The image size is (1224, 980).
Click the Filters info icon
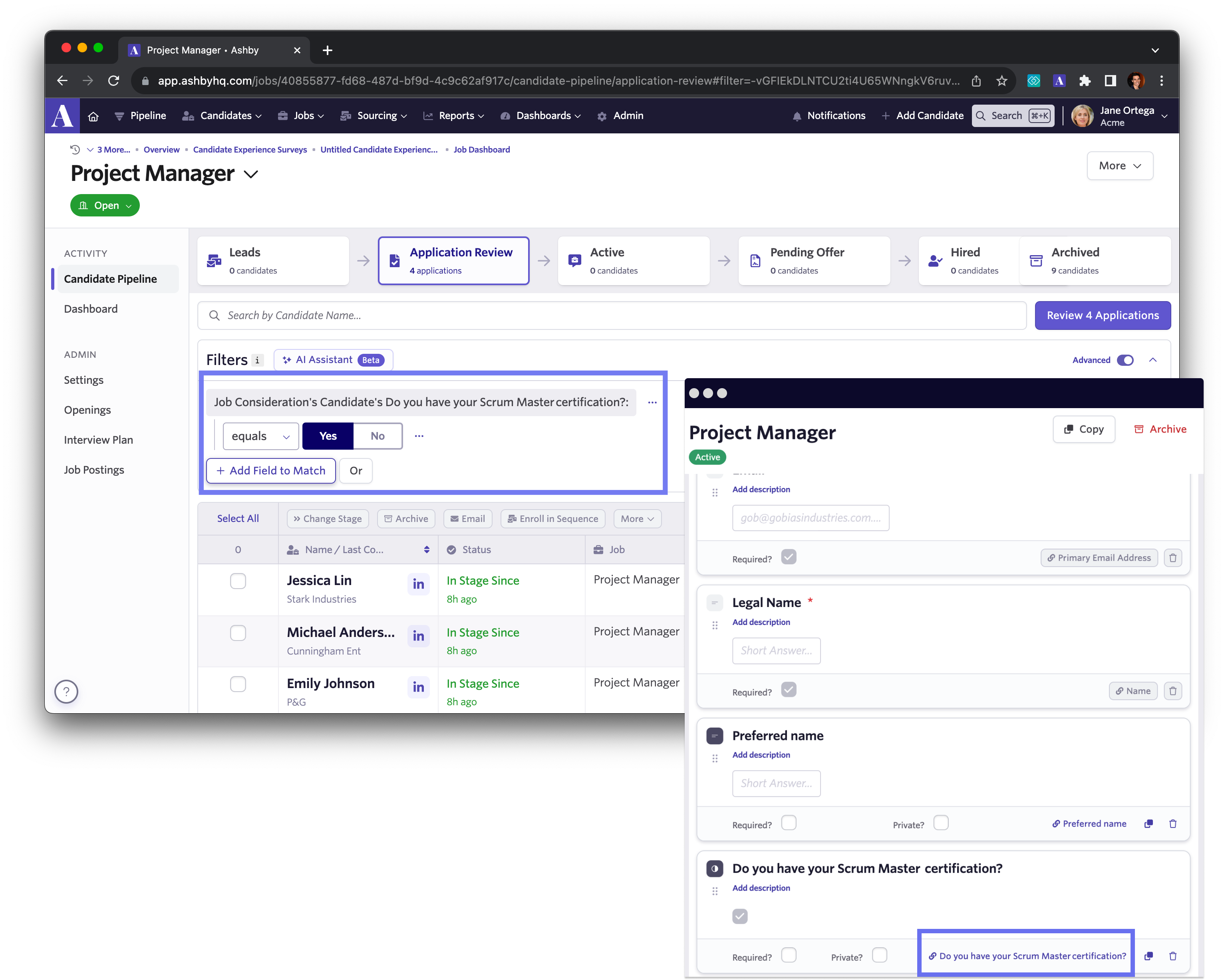257,360
